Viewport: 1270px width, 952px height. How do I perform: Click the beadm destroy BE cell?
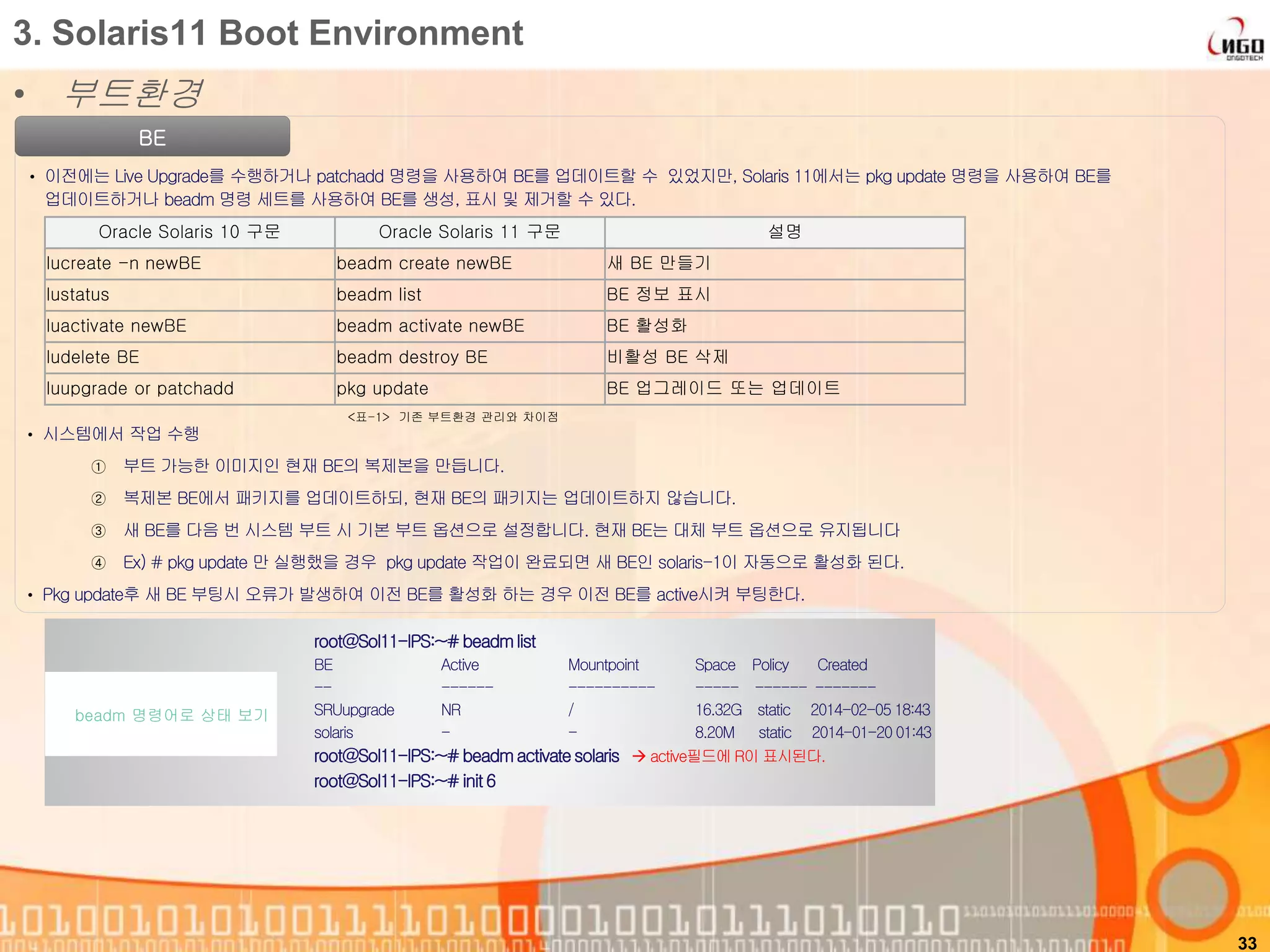pyautogui.click(x=469, y=358)
